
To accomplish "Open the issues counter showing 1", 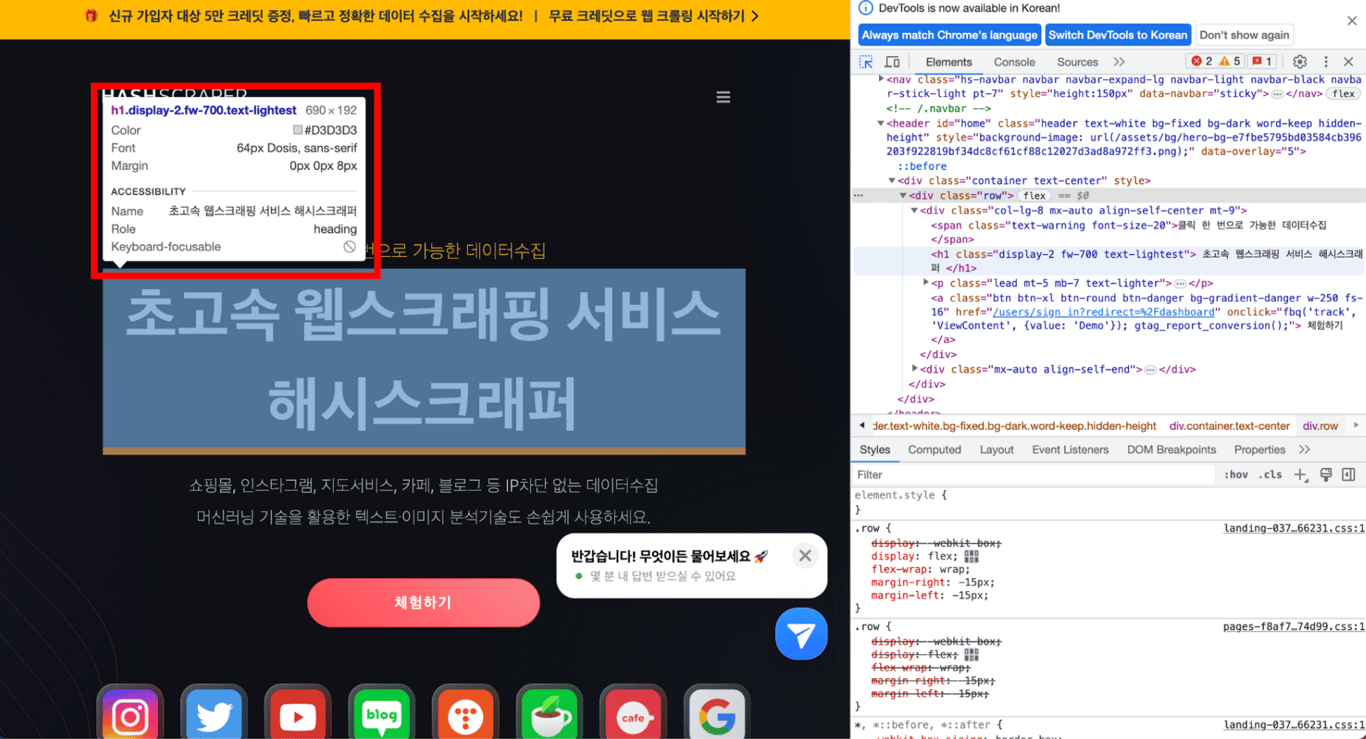I will point(1263,62).
